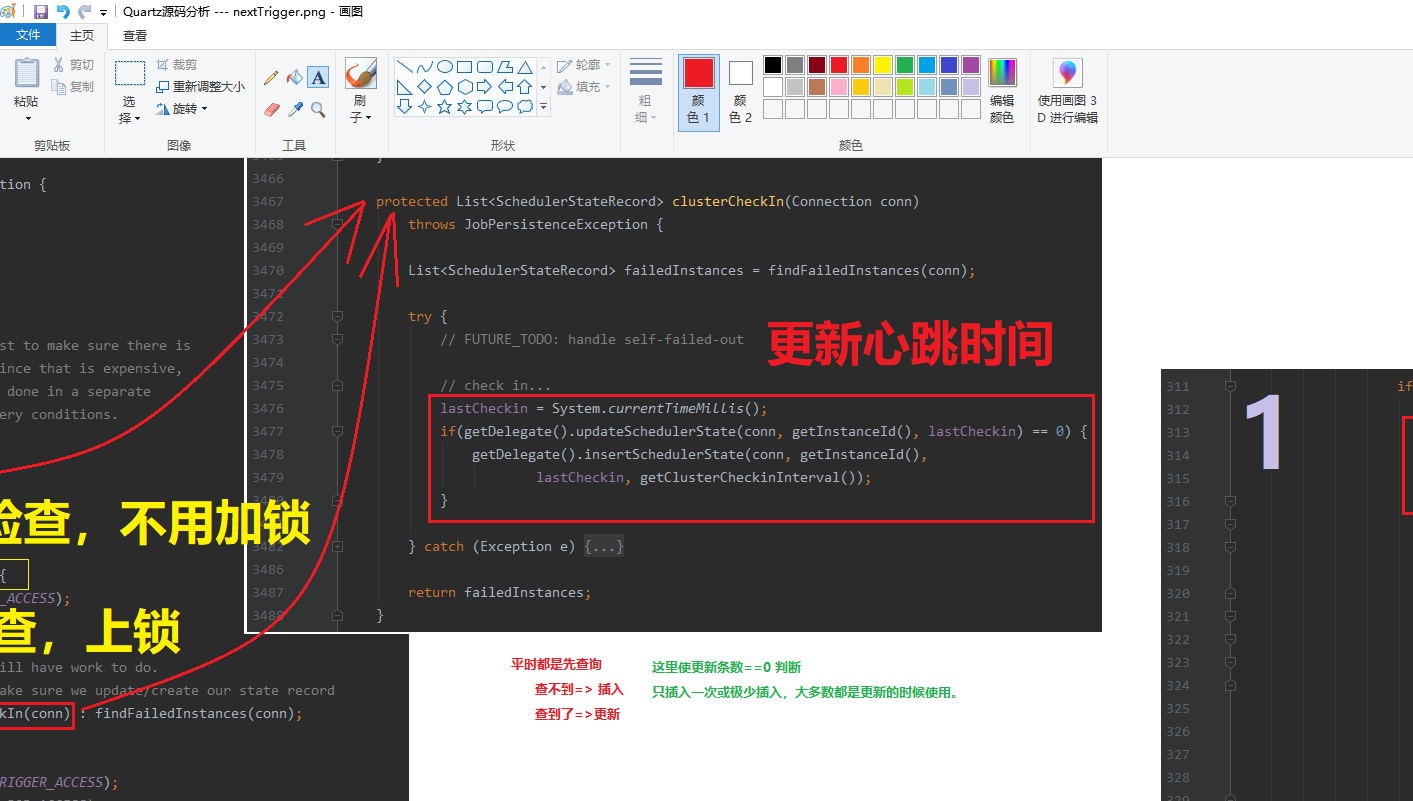Select the Oval callout shape
1413x801 pixels.
pos(505,106)
